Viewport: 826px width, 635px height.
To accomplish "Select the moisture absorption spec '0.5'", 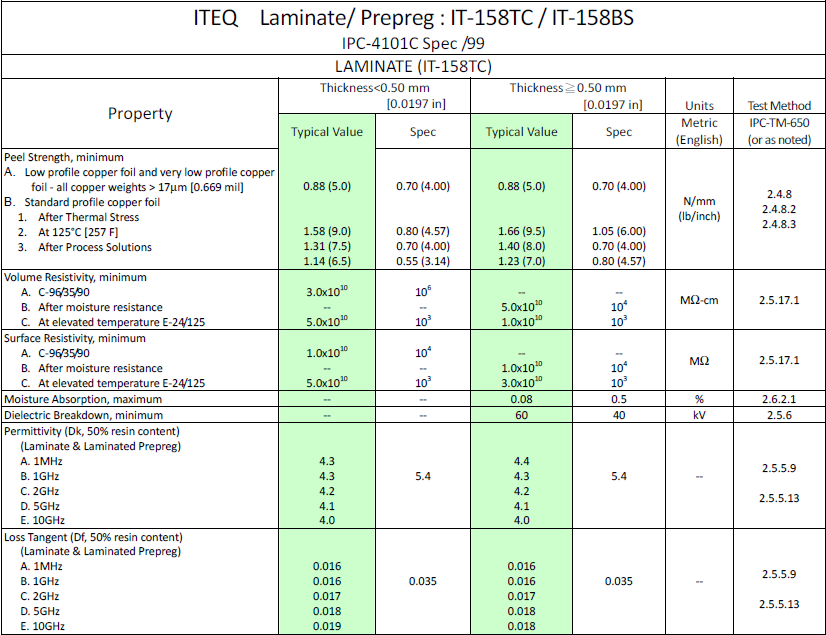I will [x=619, y=399].
